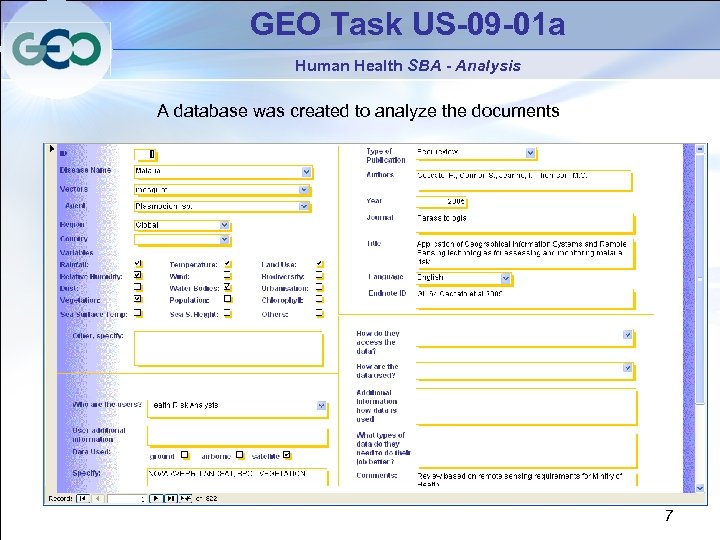Expand 'How do they access the data' dropdown
Image resolution: width=720 pixels, height=540 pixels.
coord(627,334)
